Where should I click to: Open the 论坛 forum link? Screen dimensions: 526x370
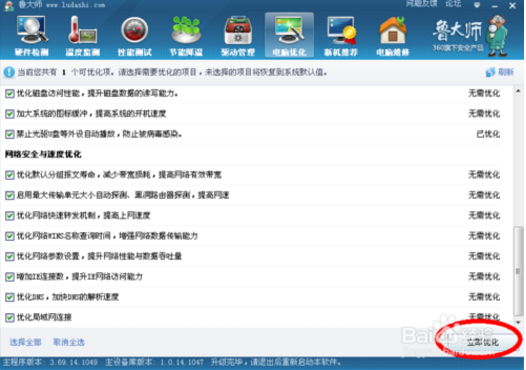[454, 4]
